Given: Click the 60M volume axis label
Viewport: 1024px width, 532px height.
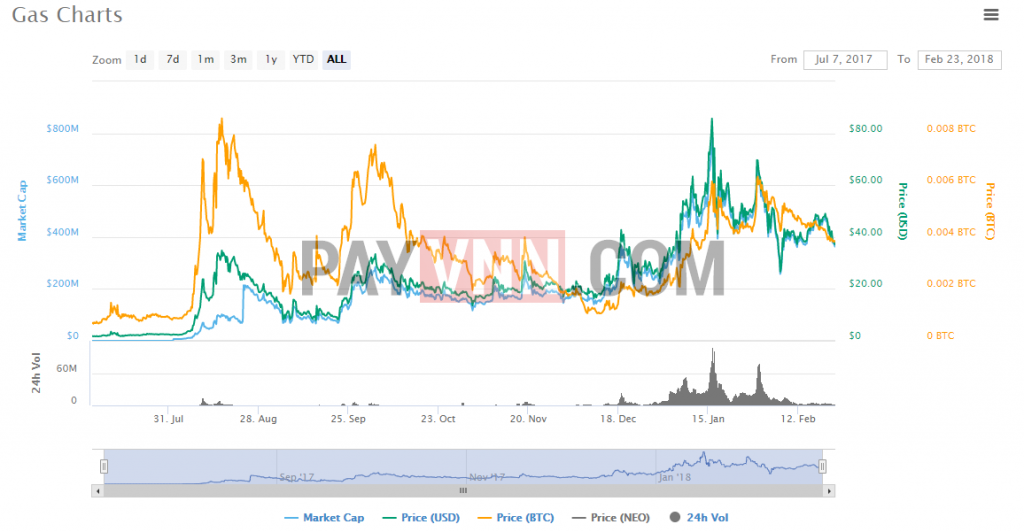Looking at the screenshot, I should (x=67, y=369).
